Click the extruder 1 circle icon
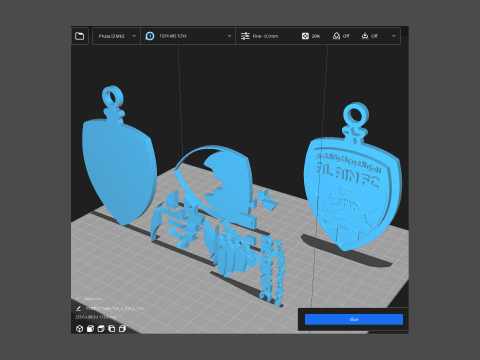The width and height of the screenshot is (480, 360). [x=150, y=36]
